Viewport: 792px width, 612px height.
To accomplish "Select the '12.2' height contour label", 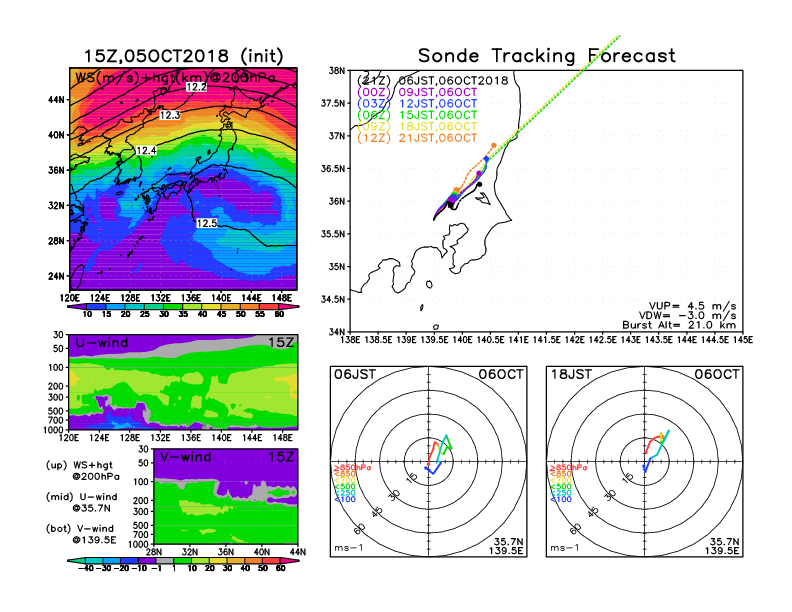I will (196, 87).
